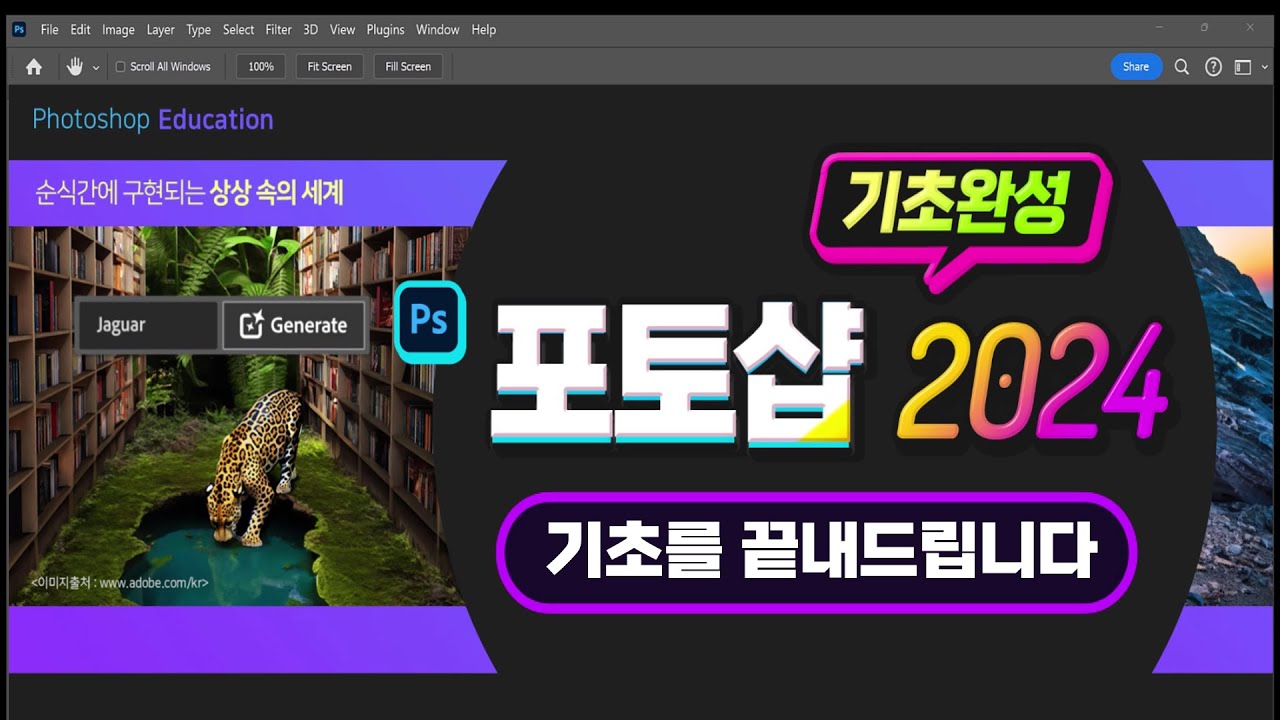Click the Jaguar prompt input field
This screenshot has width=1280, height=720.
coord(148,325)
